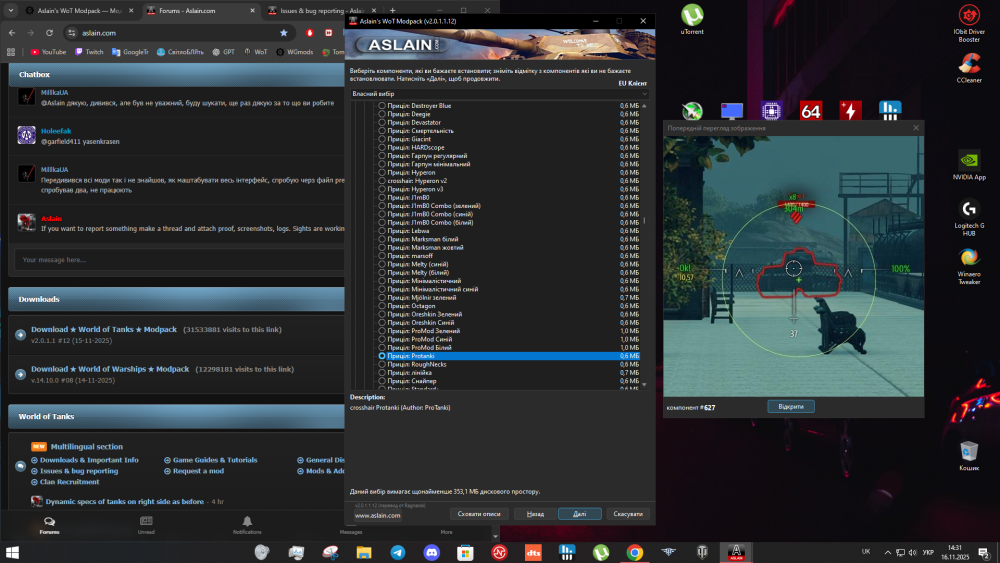This screenshot has width=1000, height=563.
Task: Click the Telegram icon in taskbar
Action: coord(397,552)
